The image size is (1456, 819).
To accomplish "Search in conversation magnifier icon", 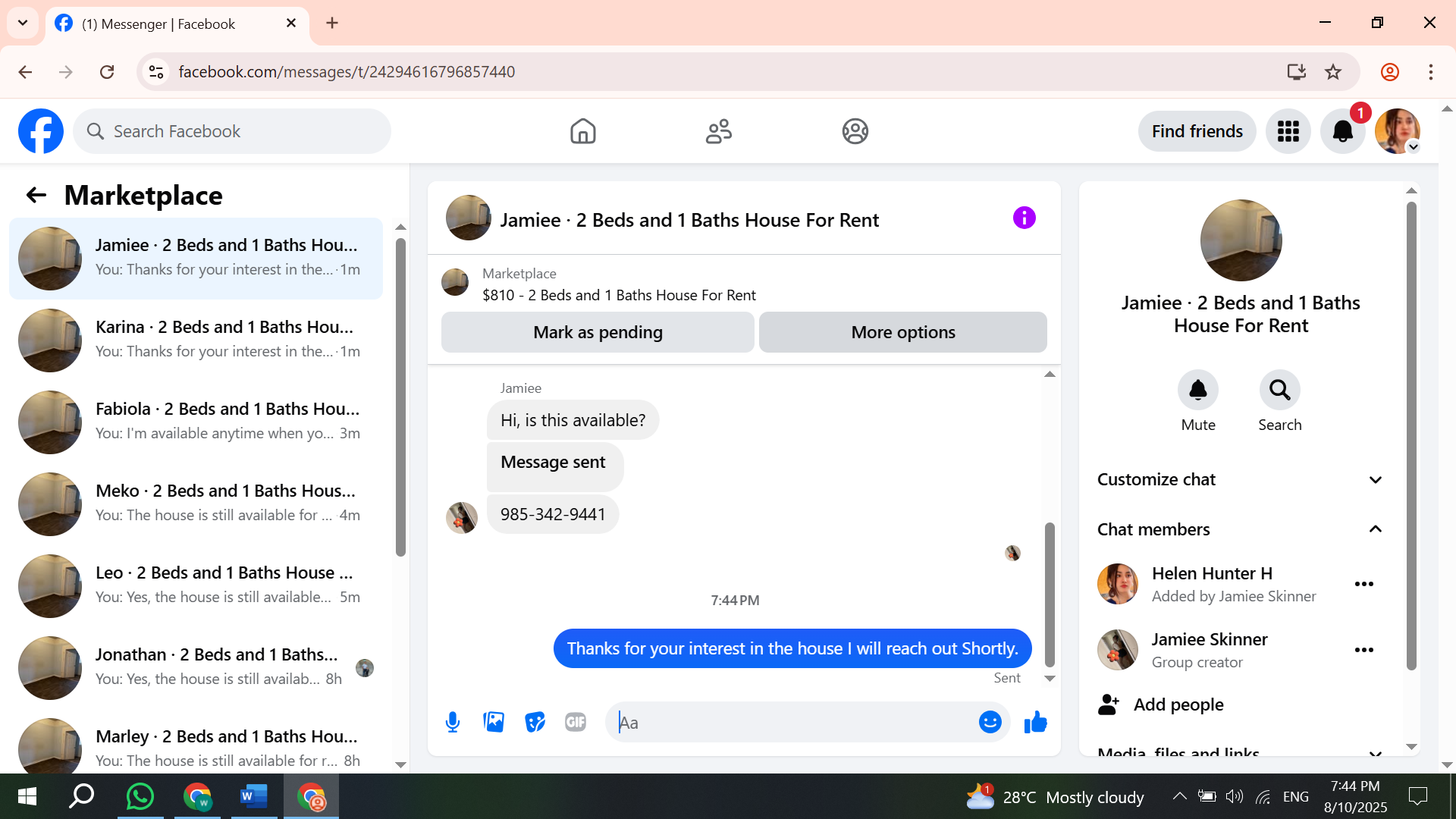I will click(1279, 391).
